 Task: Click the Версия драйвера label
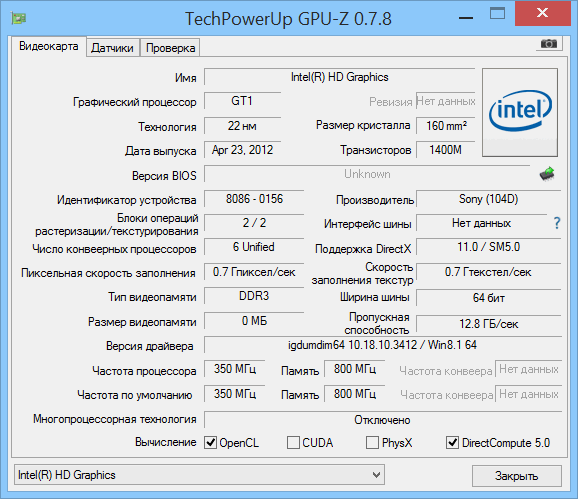(150, 346)
